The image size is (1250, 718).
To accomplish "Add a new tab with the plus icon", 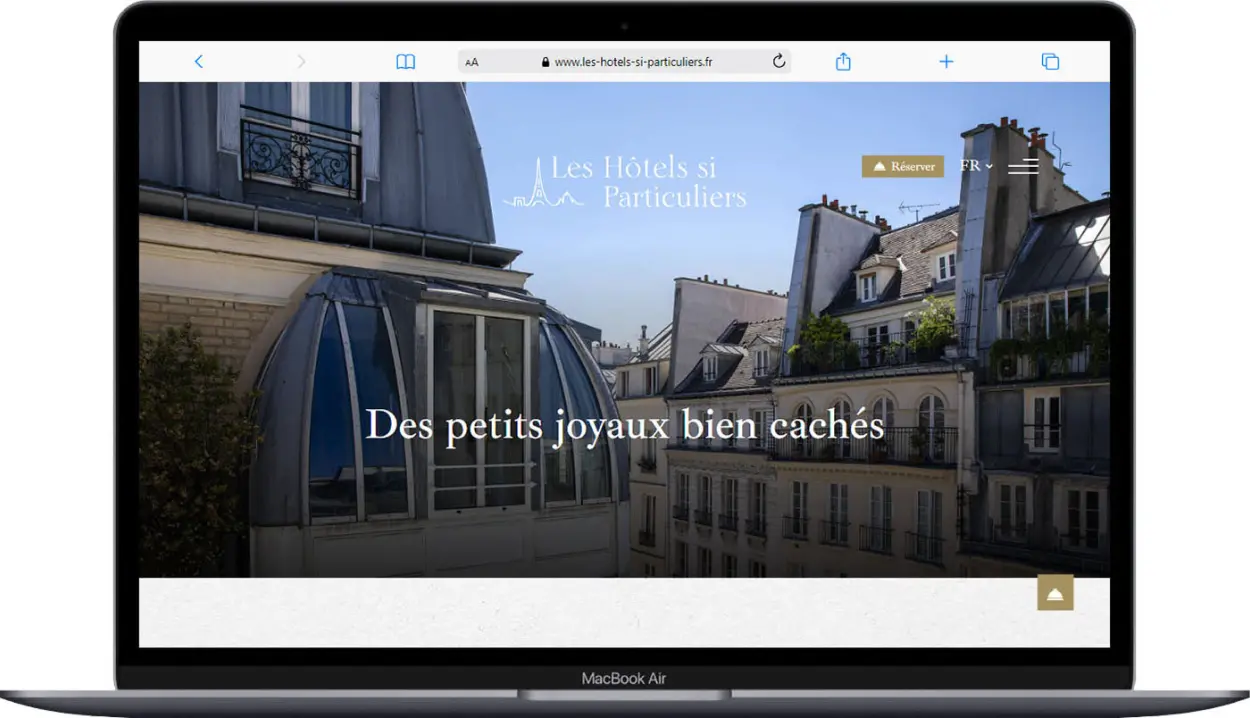I will tap(946, 62).
